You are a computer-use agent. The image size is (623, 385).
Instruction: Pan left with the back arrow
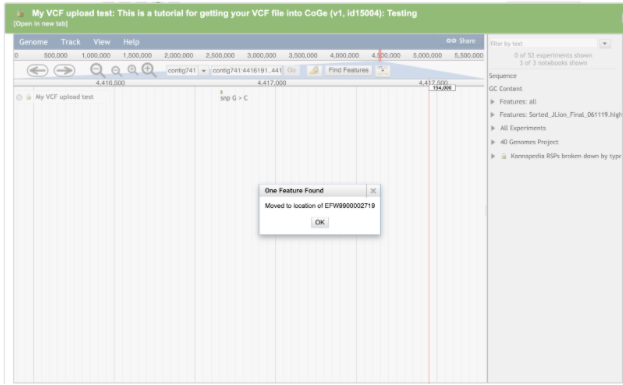tap(38, 70)
